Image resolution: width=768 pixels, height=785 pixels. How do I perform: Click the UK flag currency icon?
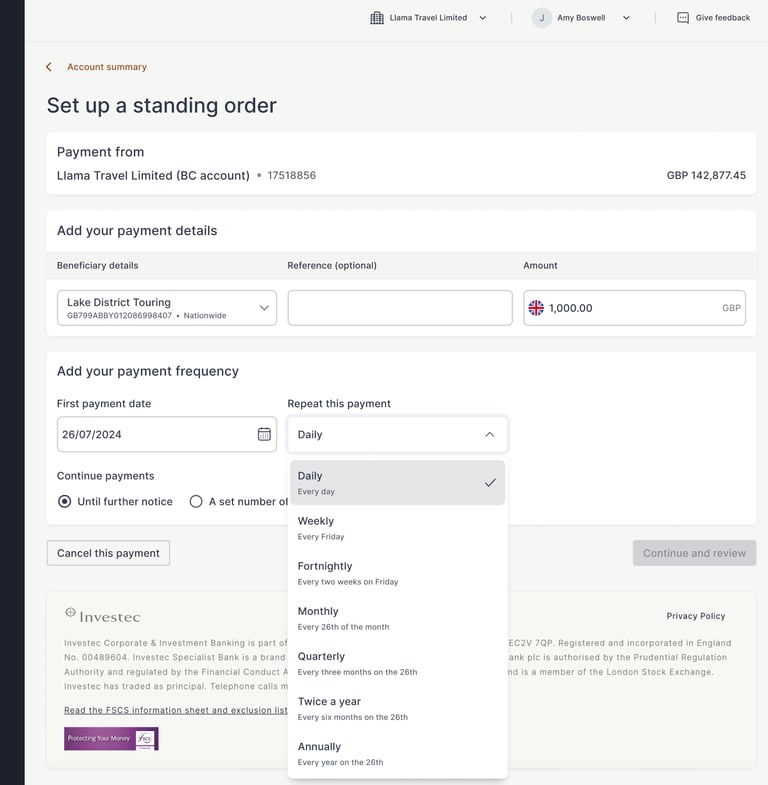[x=536, y=308]
